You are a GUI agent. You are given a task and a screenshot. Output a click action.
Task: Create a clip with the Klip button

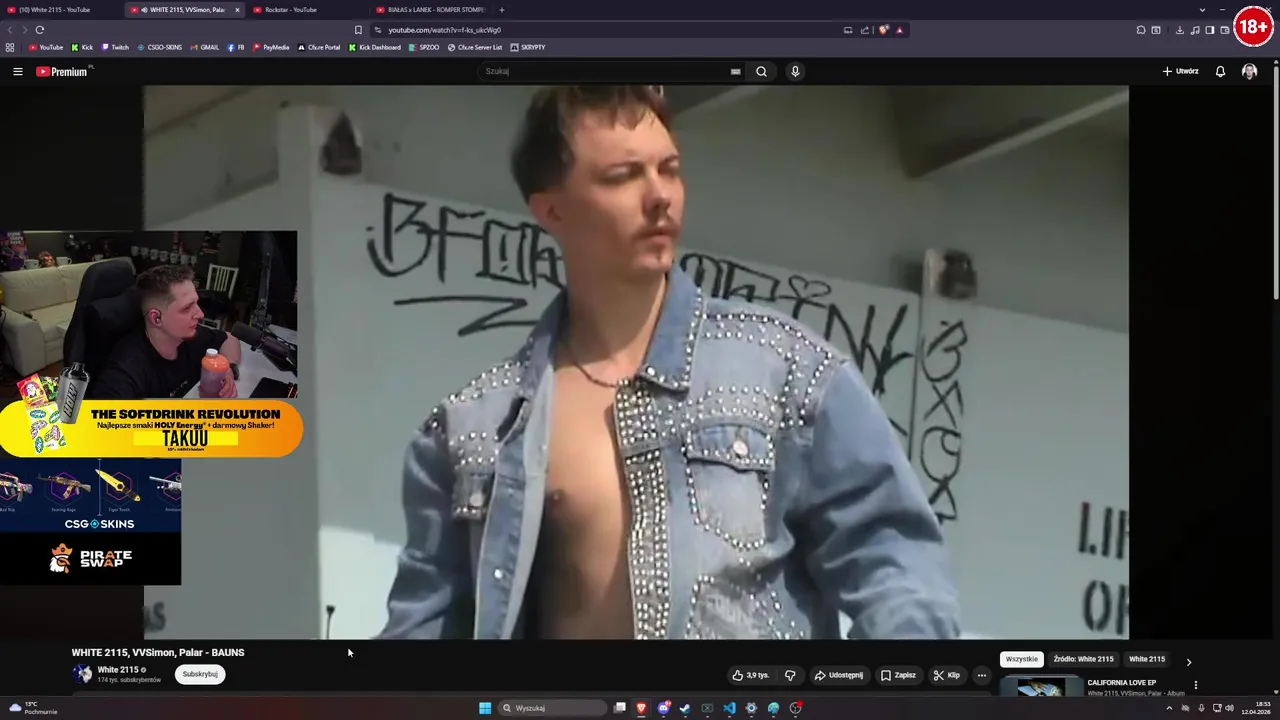tap(946, 675)
